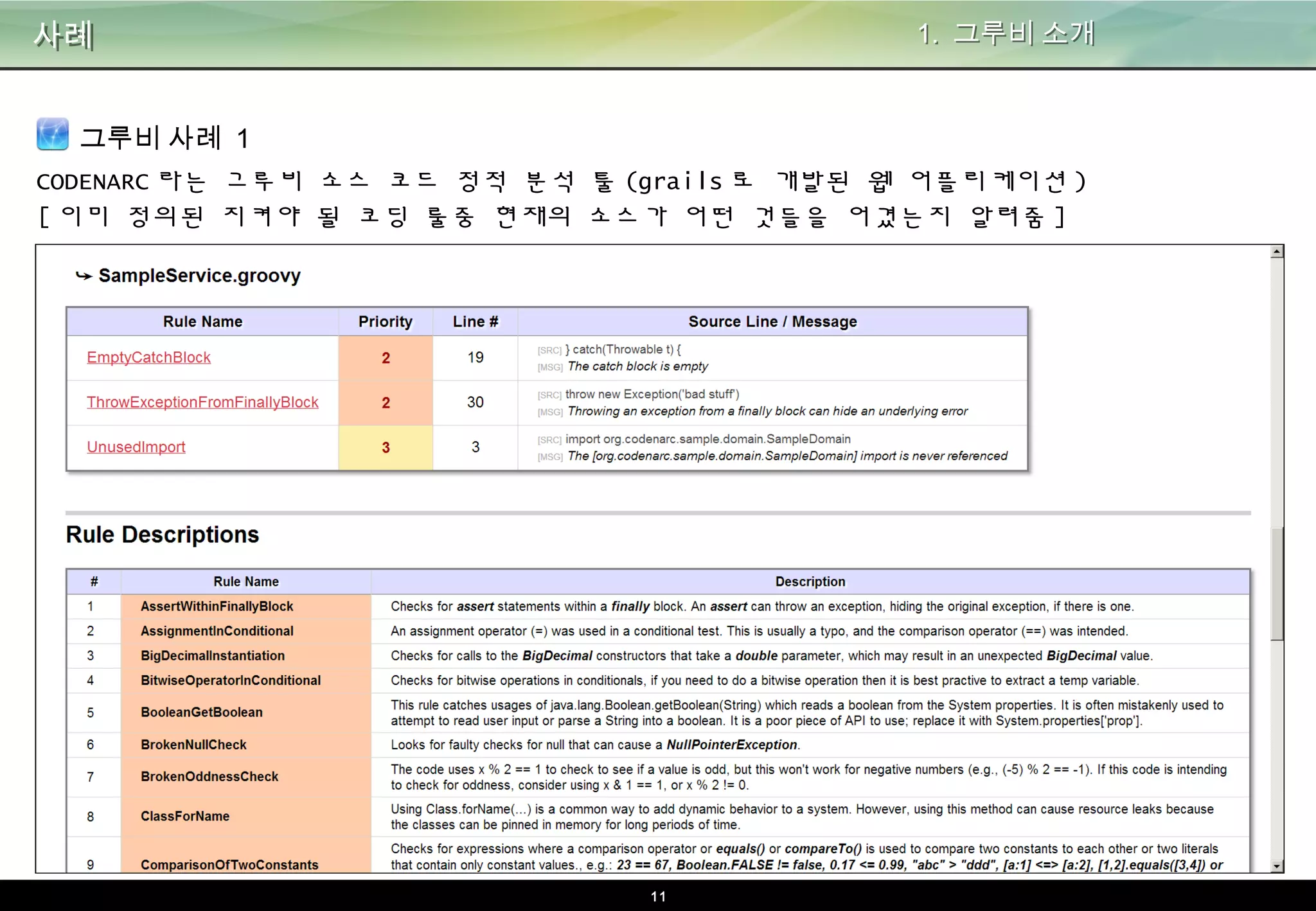Click the 'throw new Exception('bad stuff')' source line

coord(652,394)
